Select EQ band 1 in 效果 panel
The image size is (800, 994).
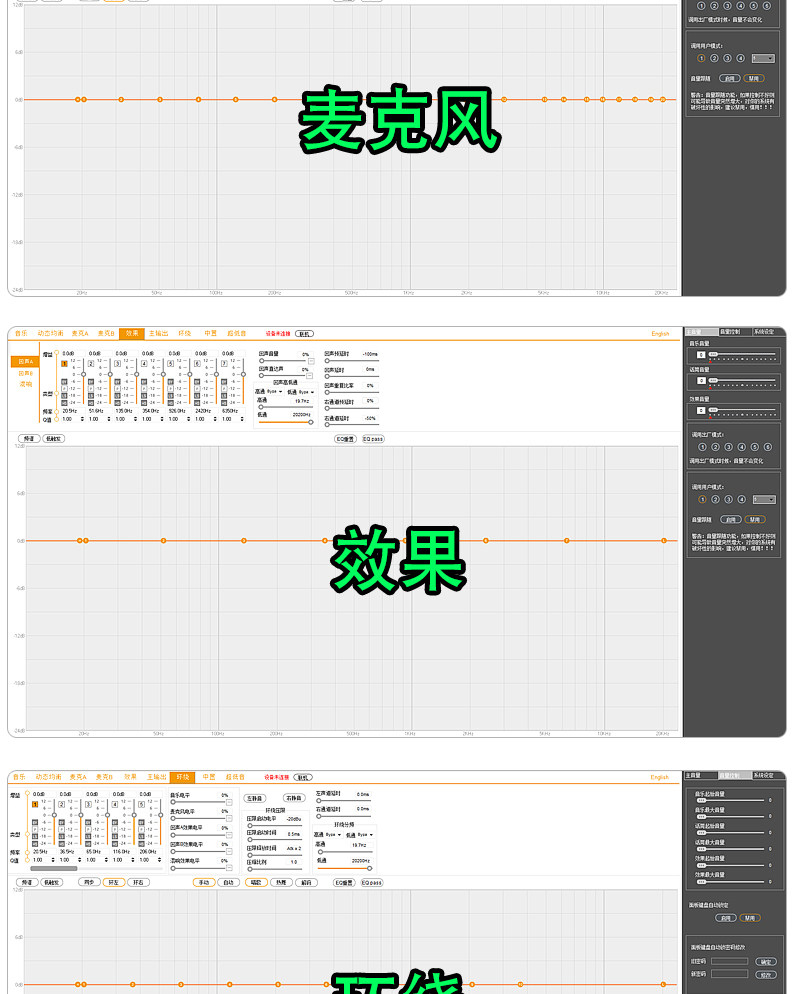pyautogui.click(x=64, y=364)
